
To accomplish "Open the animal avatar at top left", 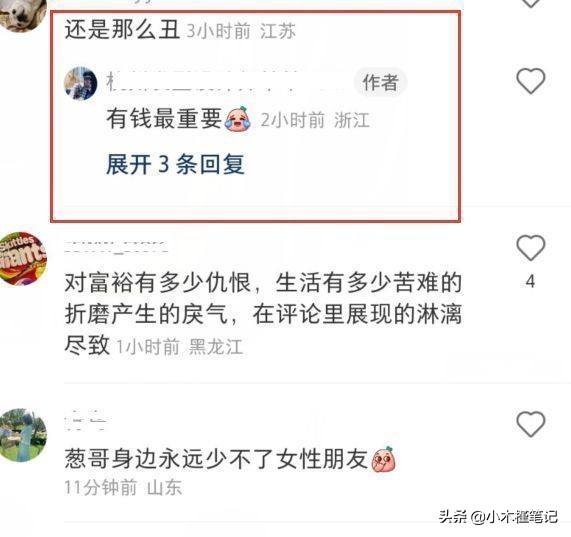I will (23, 15).
